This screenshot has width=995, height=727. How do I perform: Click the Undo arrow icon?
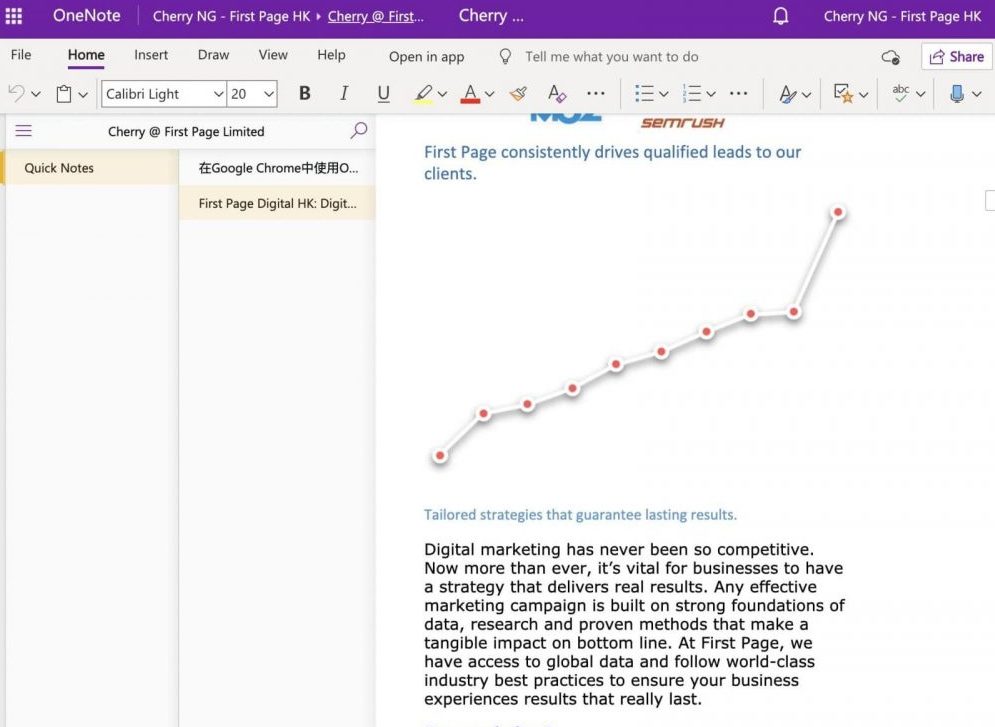[x=16, y=93]
